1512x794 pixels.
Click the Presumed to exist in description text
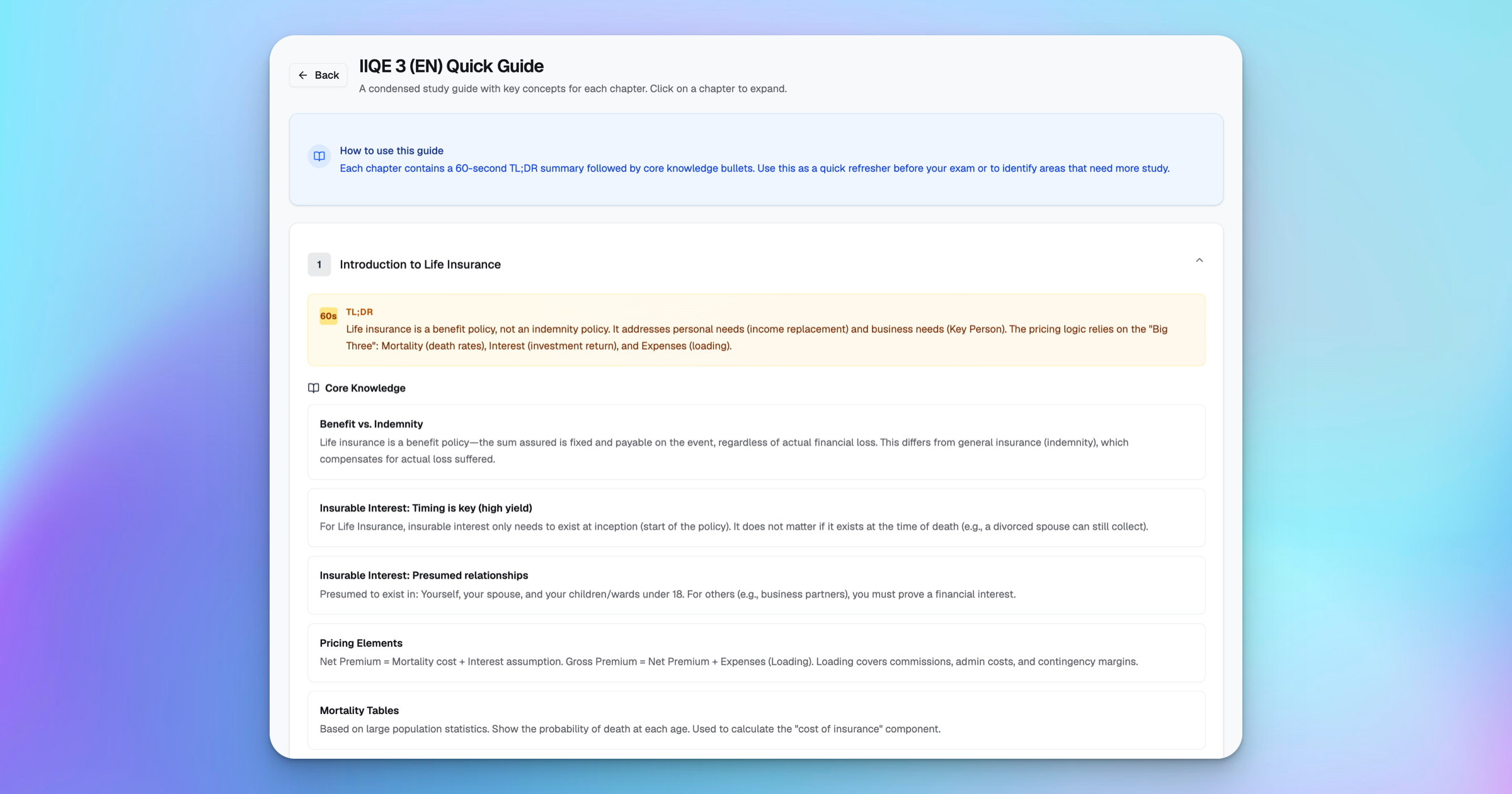coord(668,594)
